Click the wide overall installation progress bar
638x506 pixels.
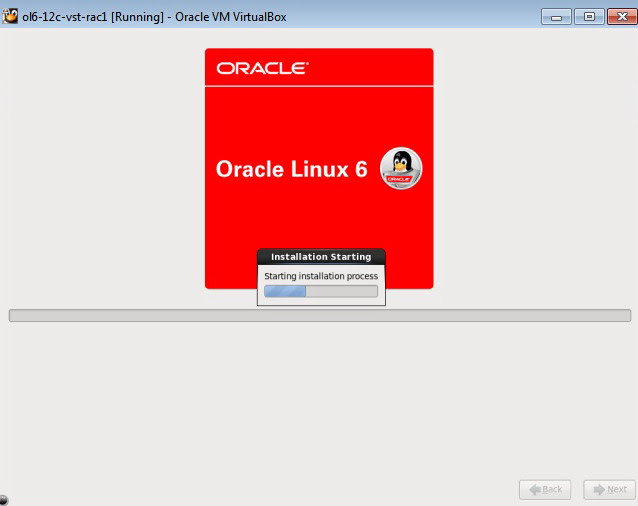coord(320,315)
